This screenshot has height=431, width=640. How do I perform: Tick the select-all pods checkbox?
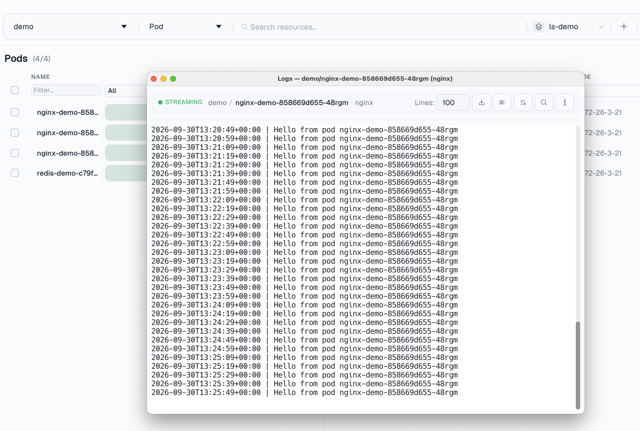click(15, 90)
